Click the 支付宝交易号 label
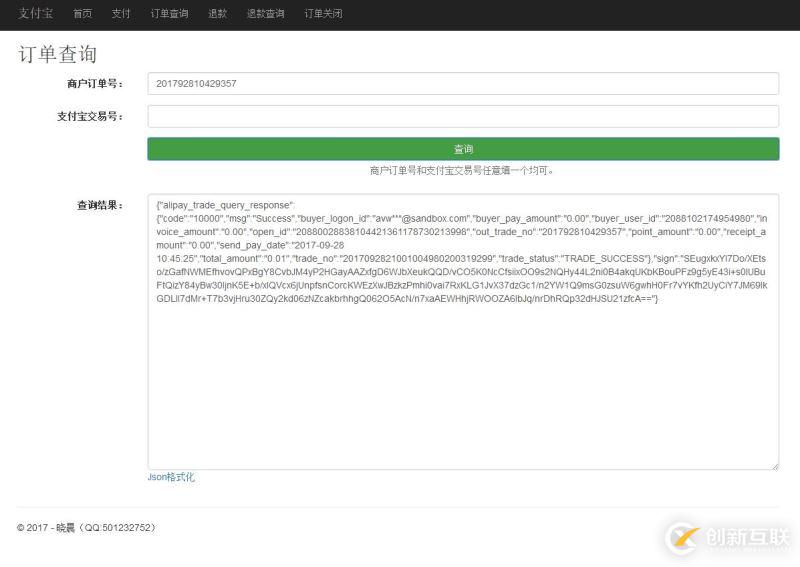 pos(90,116)
